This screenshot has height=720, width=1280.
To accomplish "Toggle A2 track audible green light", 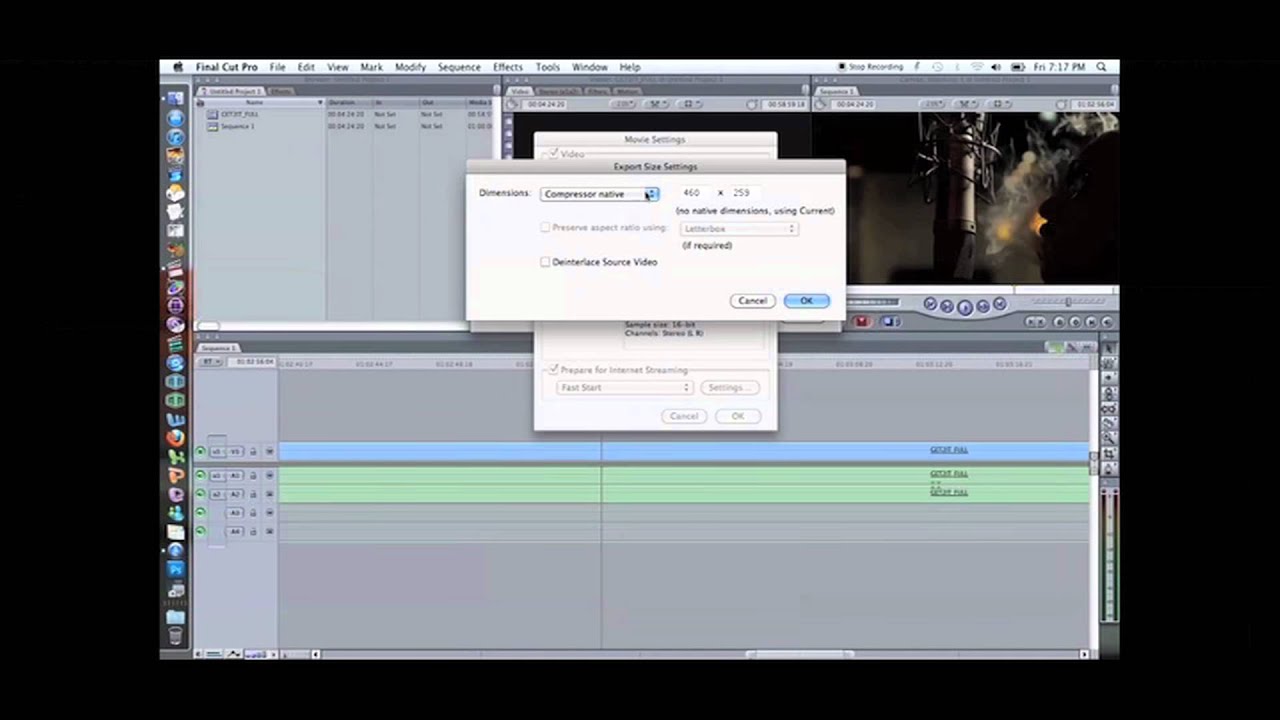I will coord(200,494).
